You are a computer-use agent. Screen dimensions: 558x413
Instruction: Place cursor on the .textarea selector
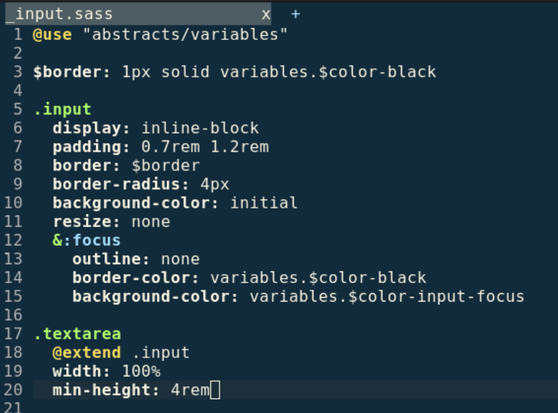[x=78, y=334]
